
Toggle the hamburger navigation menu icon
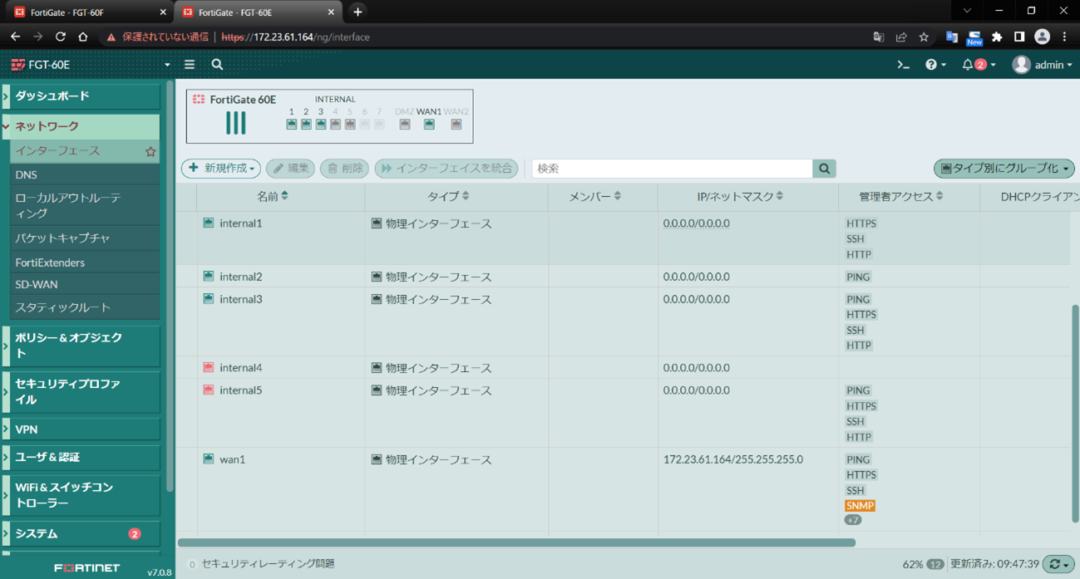(189, 65)
